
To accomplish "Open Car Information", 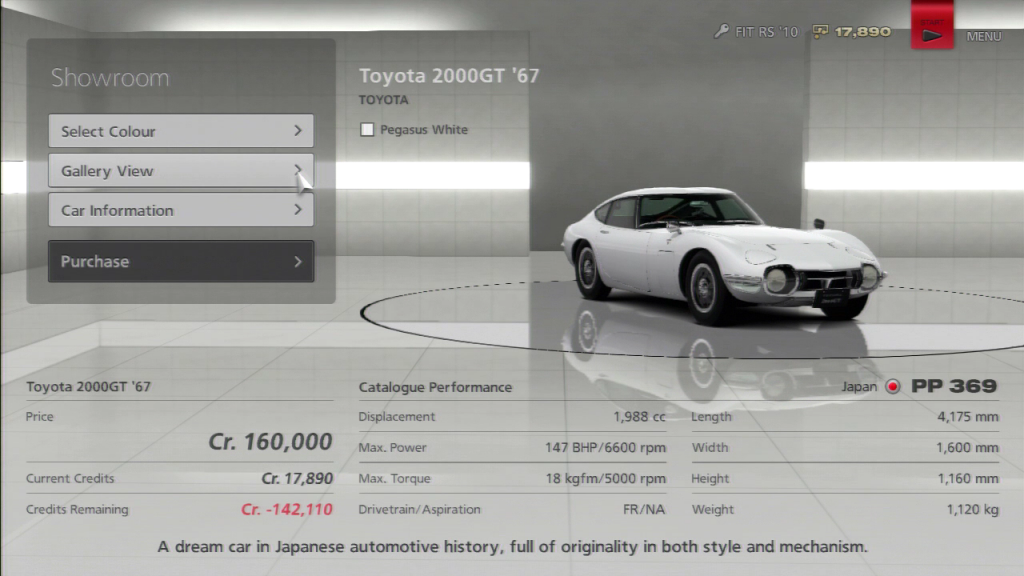I will click(181, 210).
